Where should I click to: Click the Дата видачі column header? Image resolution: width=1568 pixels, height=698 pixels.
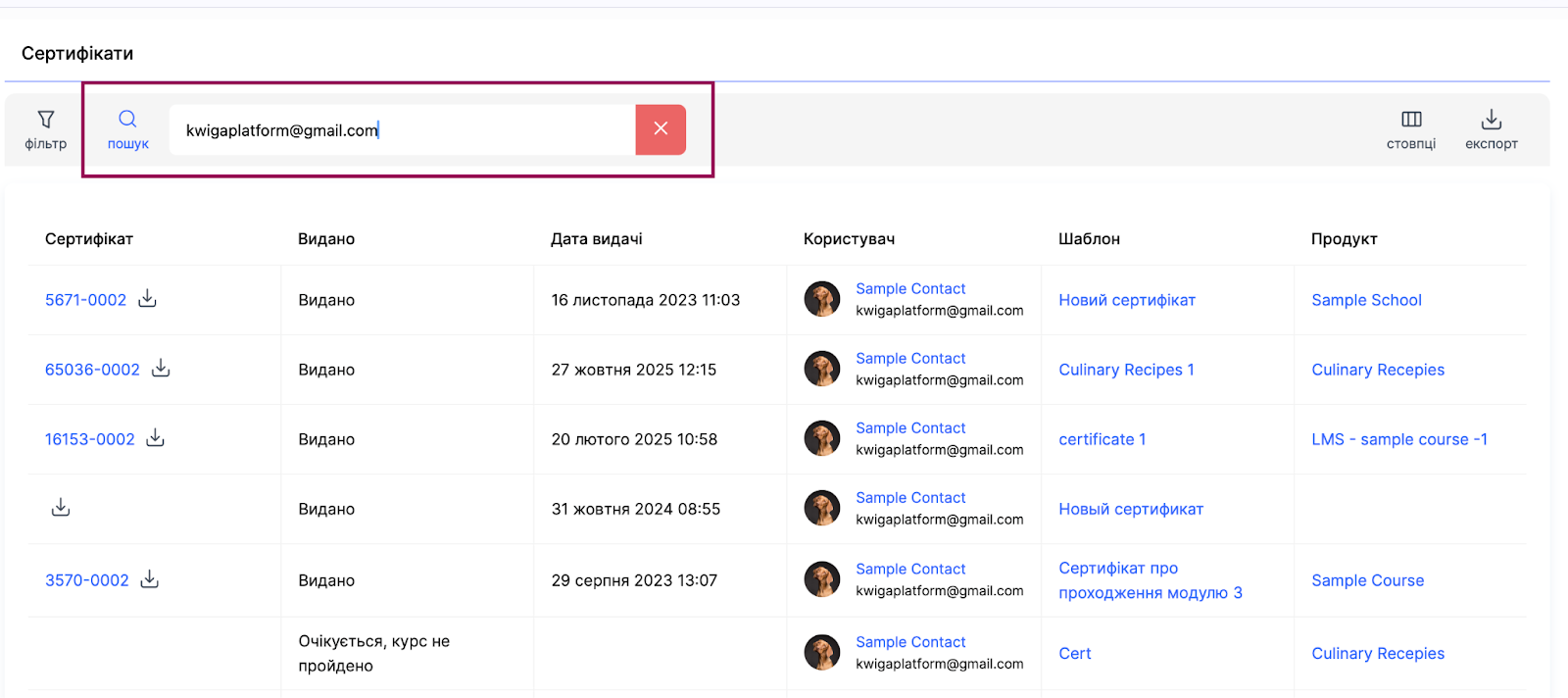(x=596, y=239)
